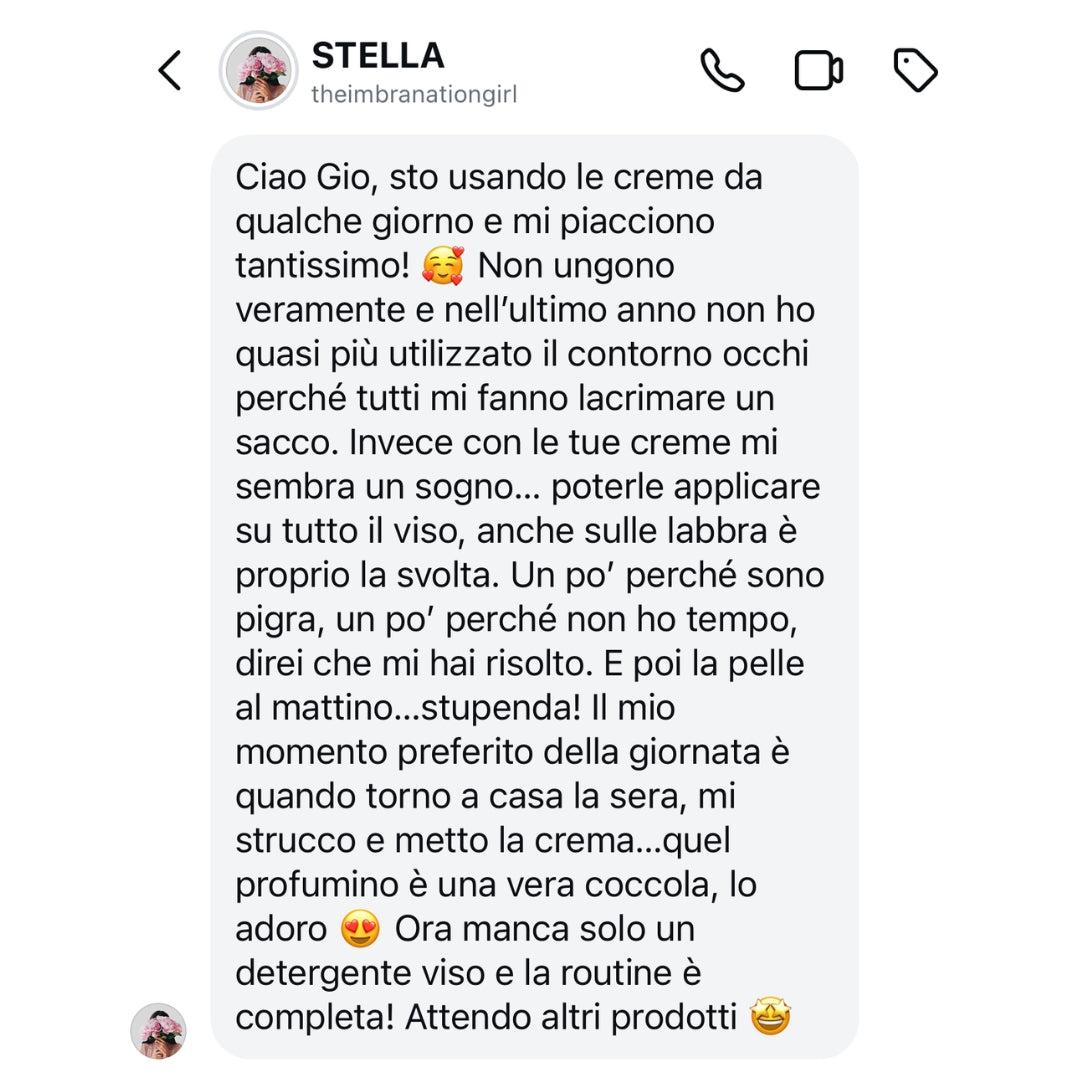The height and width of the screenshot is (1080, 1080).
Task: Click the word "sacco." in the message
Action: point(284,443)
